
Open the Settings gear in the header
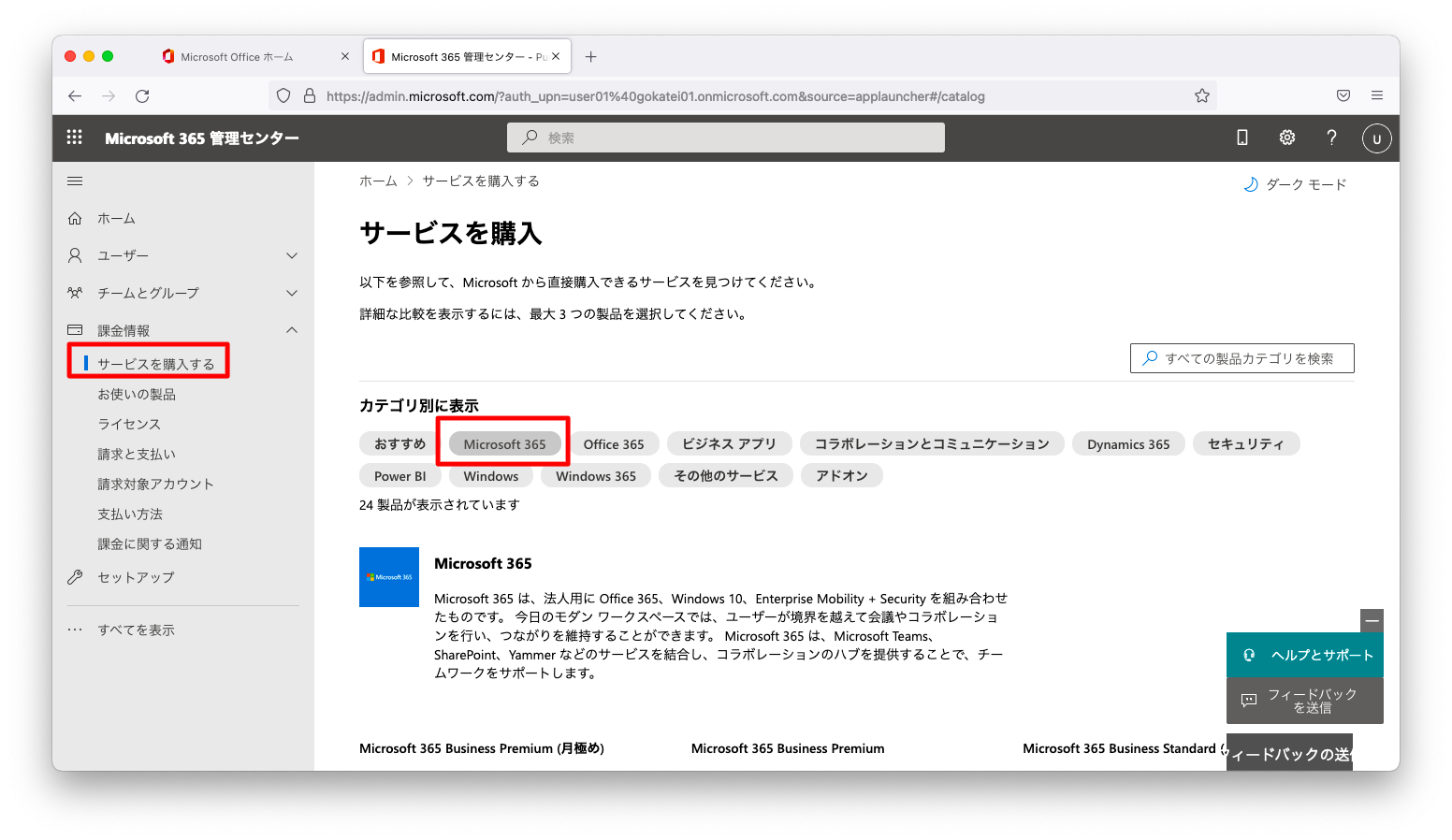click(1286, 137)
